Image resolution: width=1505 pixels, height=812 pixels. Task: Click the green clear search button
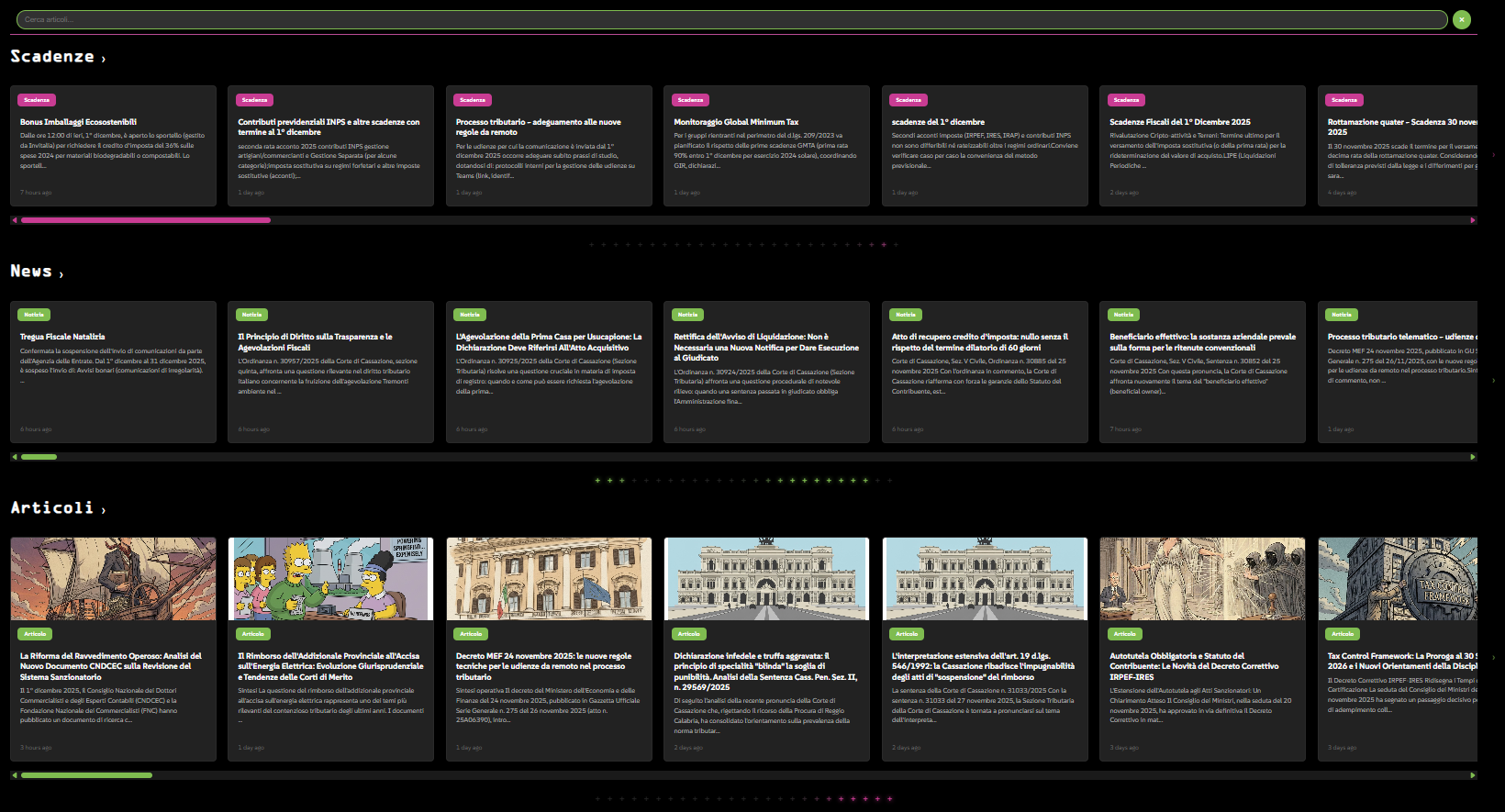click(x=1462, y=19)
